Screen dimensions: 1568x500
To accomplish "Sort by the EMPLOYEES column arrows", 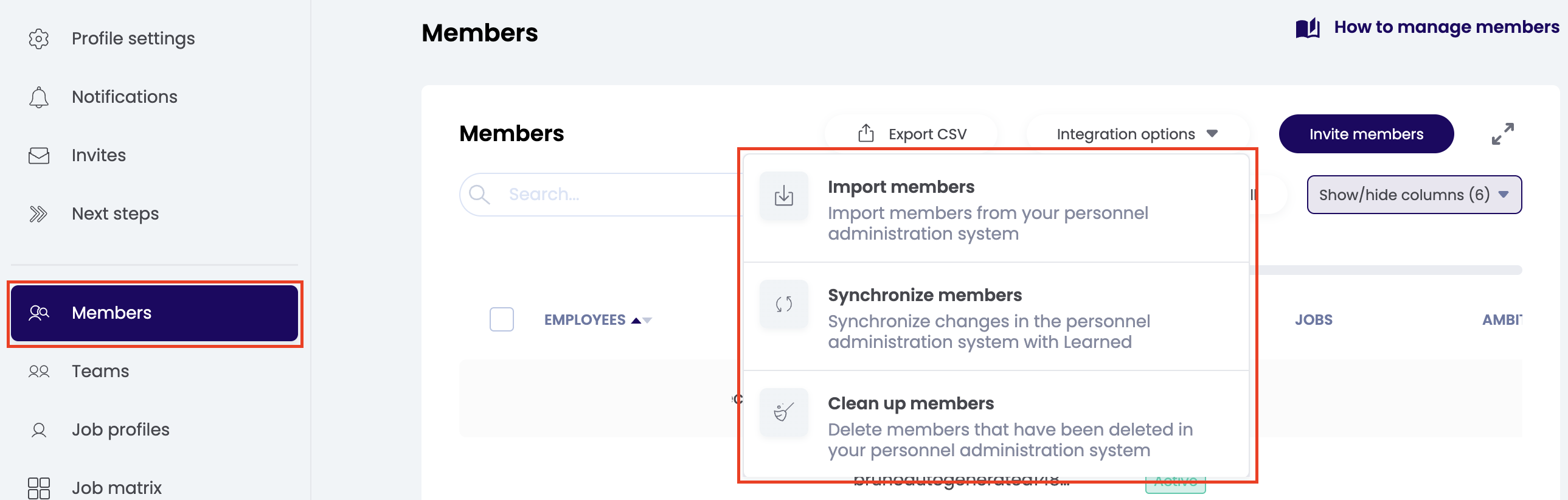I will point(641,321).
